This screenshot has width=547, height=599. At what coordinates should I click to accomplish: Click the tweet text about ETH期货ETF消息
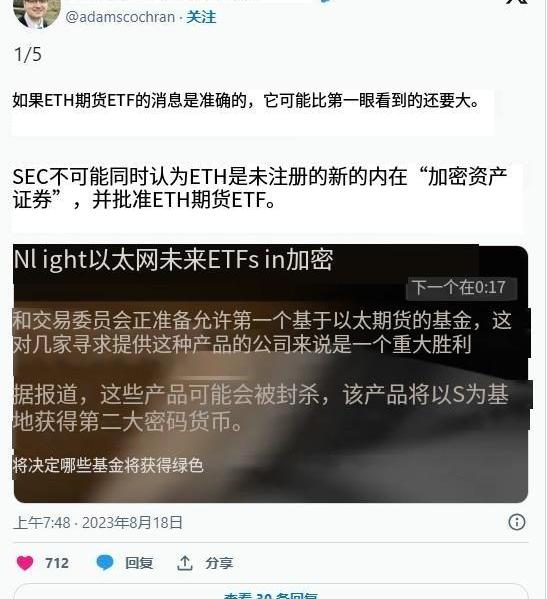pos(246,100)
